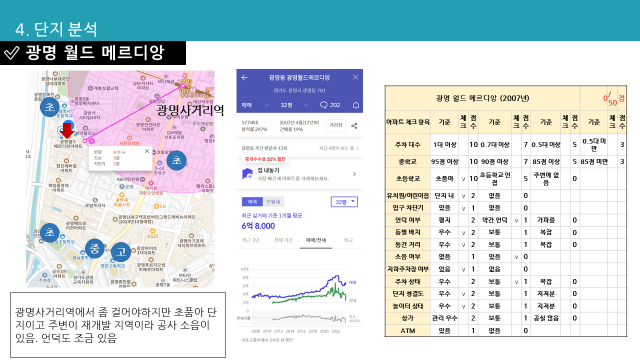Switch to 전월세 rent toggle
Image resolution: width=640 pixels, height=360 pixels.
click(273, 202)
